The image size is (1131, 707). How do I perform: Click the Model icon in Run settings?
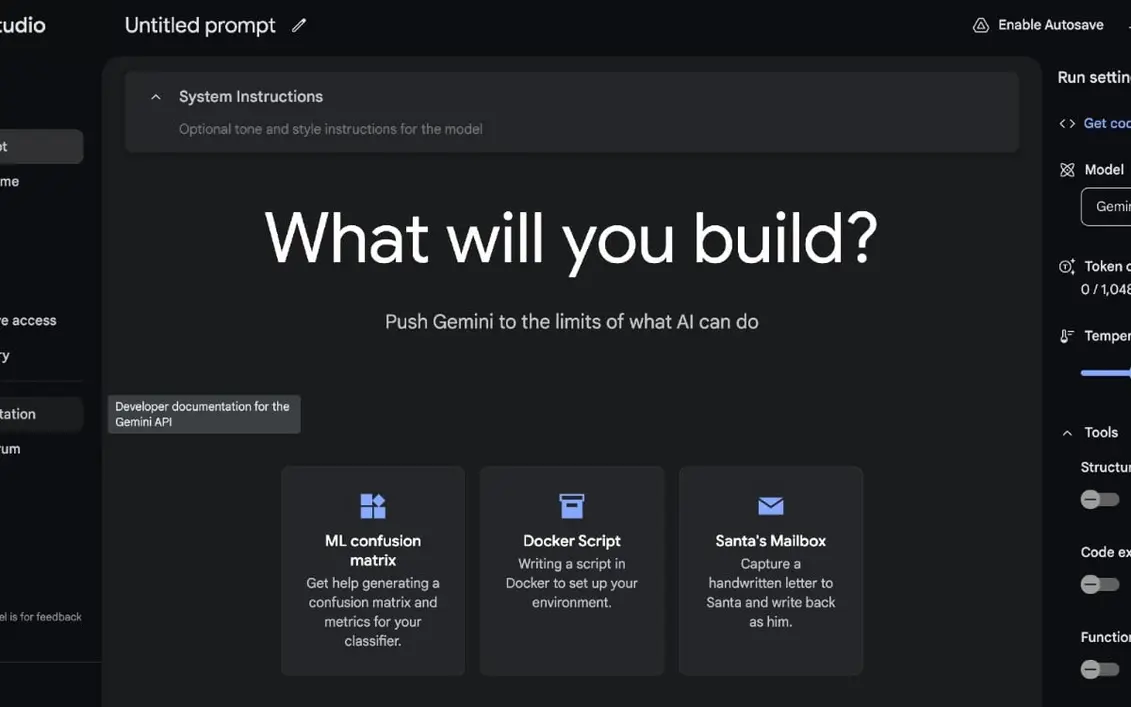(1067, 170)
